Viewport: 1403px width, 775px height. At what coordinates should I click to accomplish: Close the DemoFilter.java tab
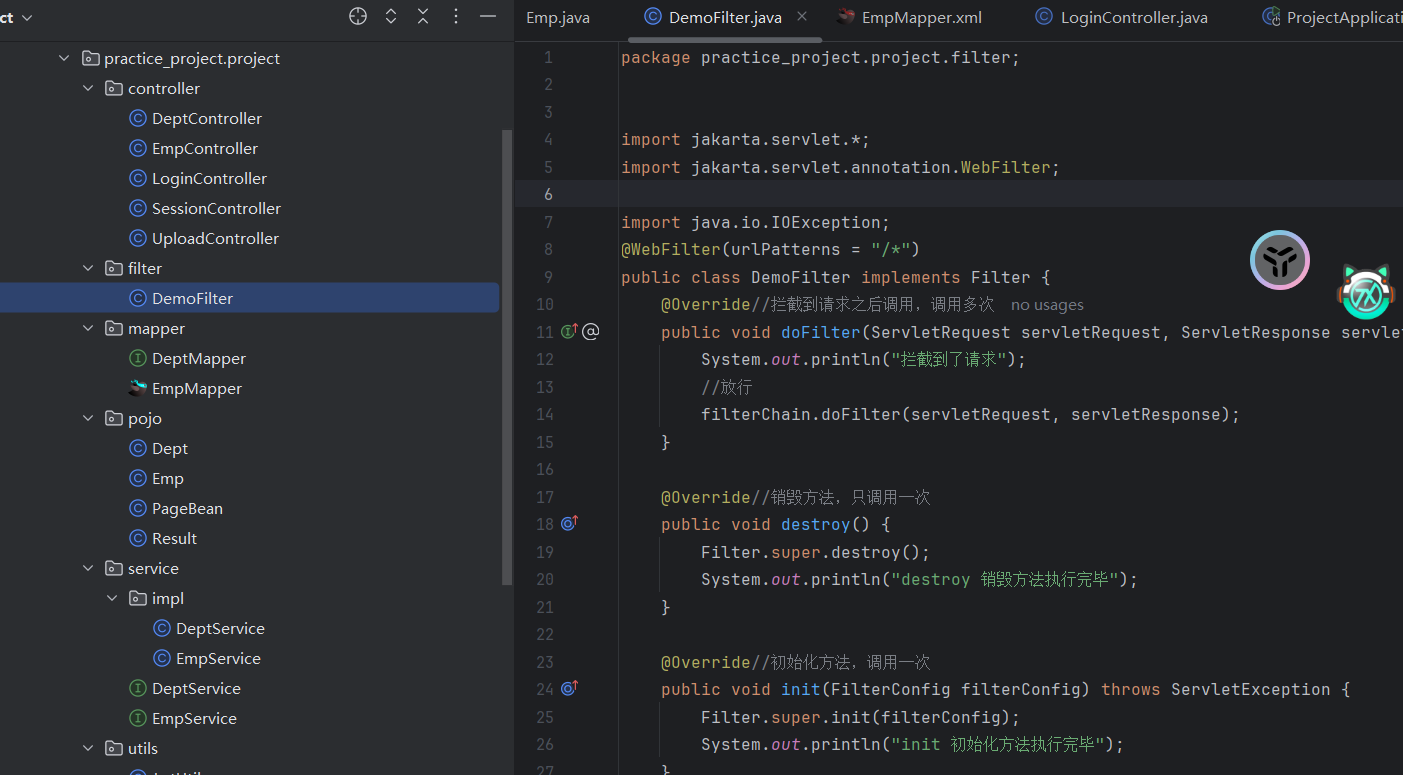(x=802, y=17)
